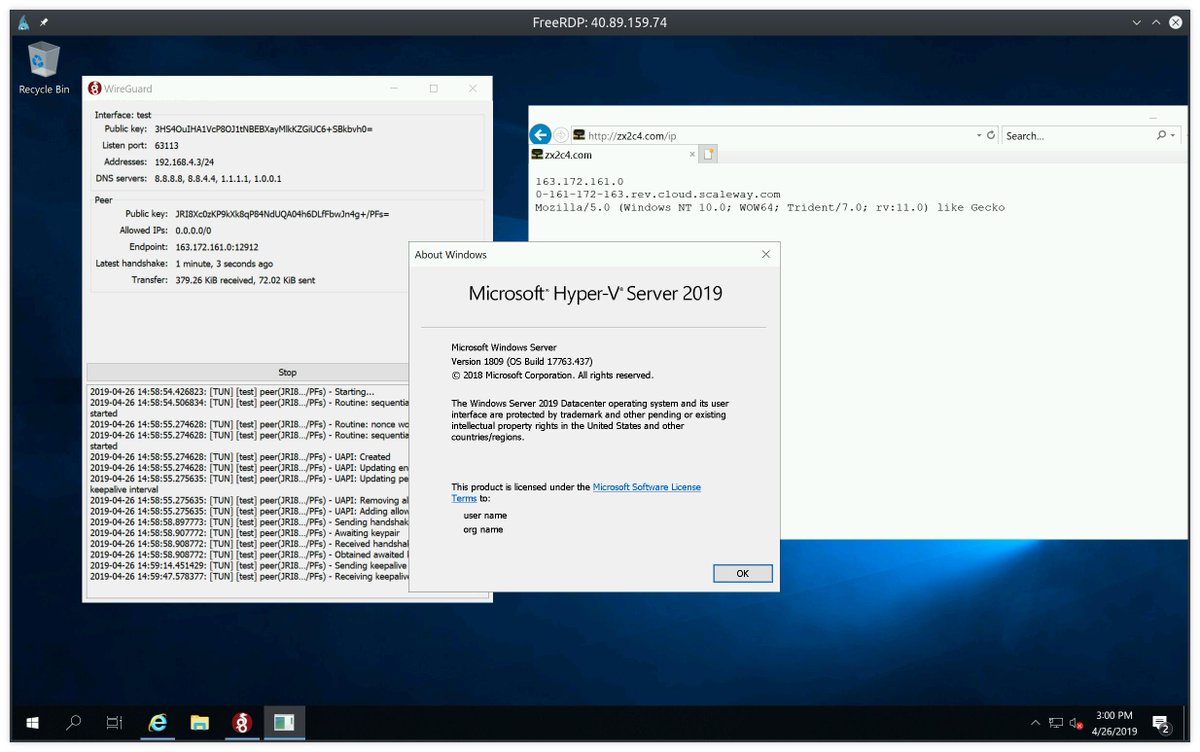This screenshot has height=752, width=1200.
Task: Click the Latest handshake value
Action: click(223, 264)
